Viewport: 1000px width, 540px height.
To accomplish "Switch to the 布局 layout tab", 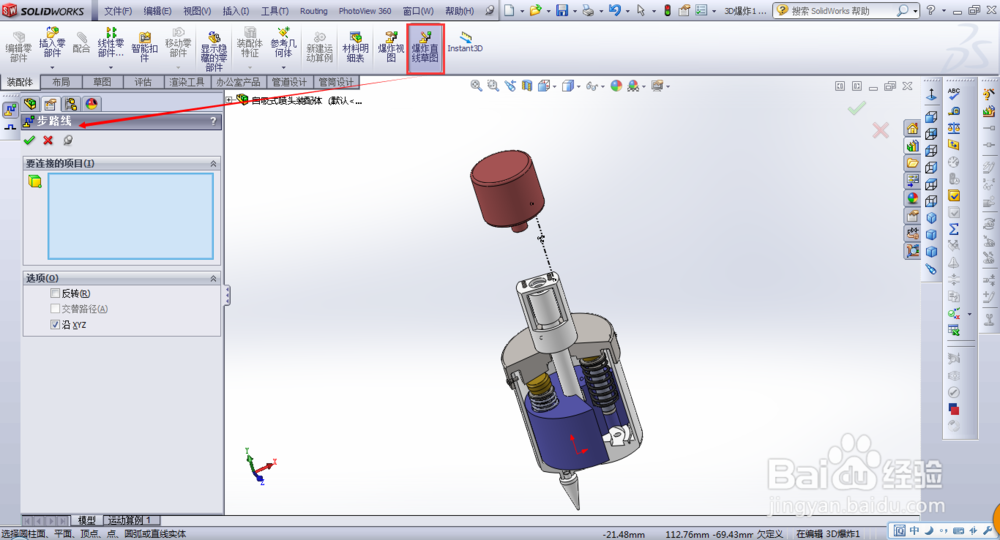I will click(x=61, y=82).
